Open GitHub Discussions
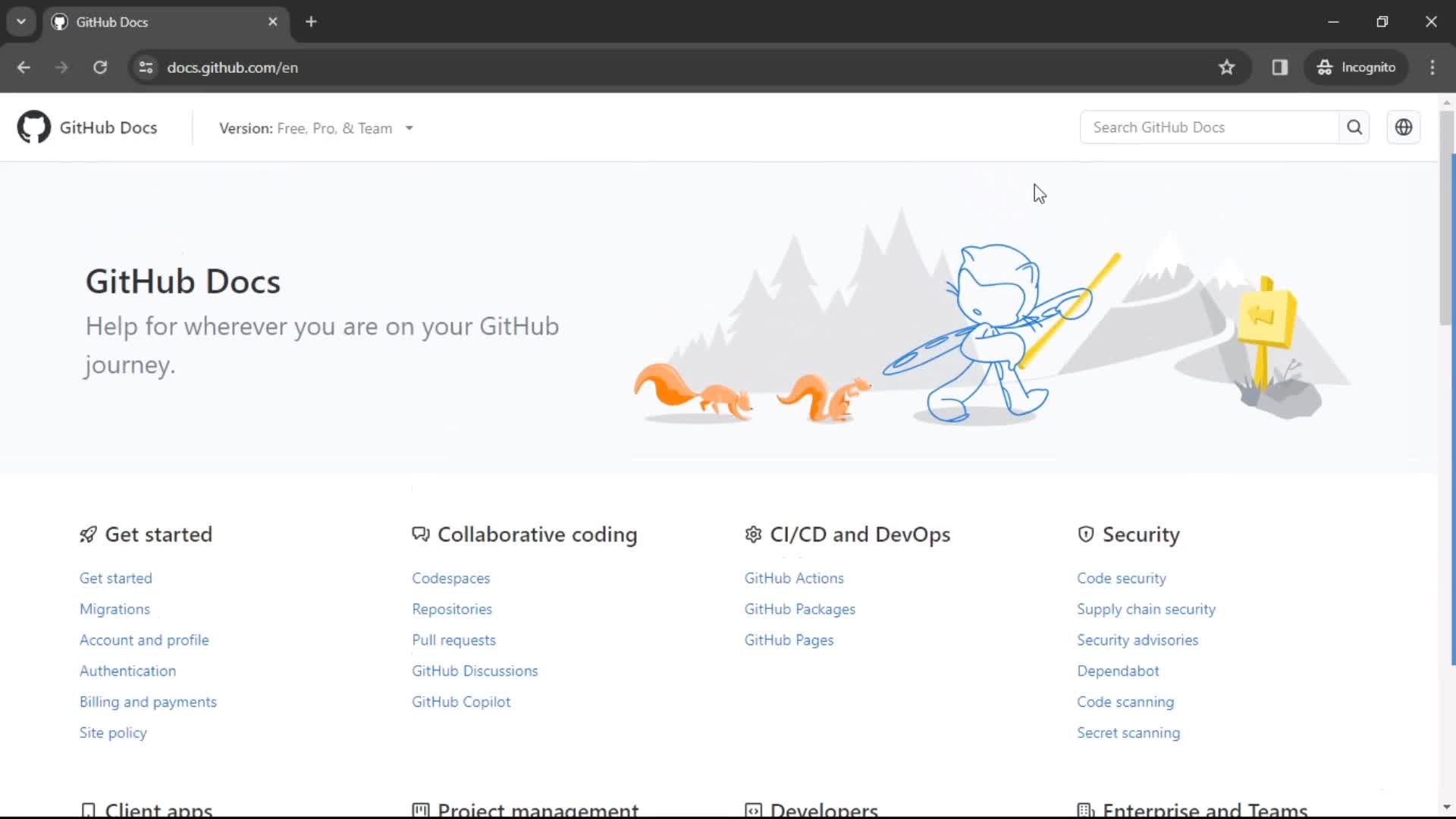Viewport: 1456px width, 819px height. click(x=475, y=671)
